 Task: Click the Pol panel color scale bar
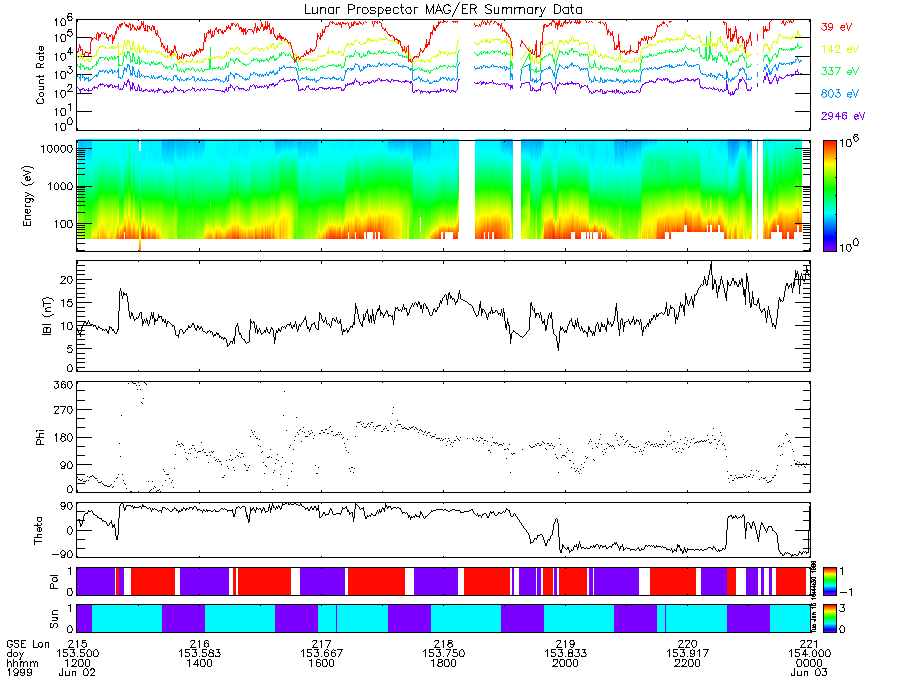829,581
